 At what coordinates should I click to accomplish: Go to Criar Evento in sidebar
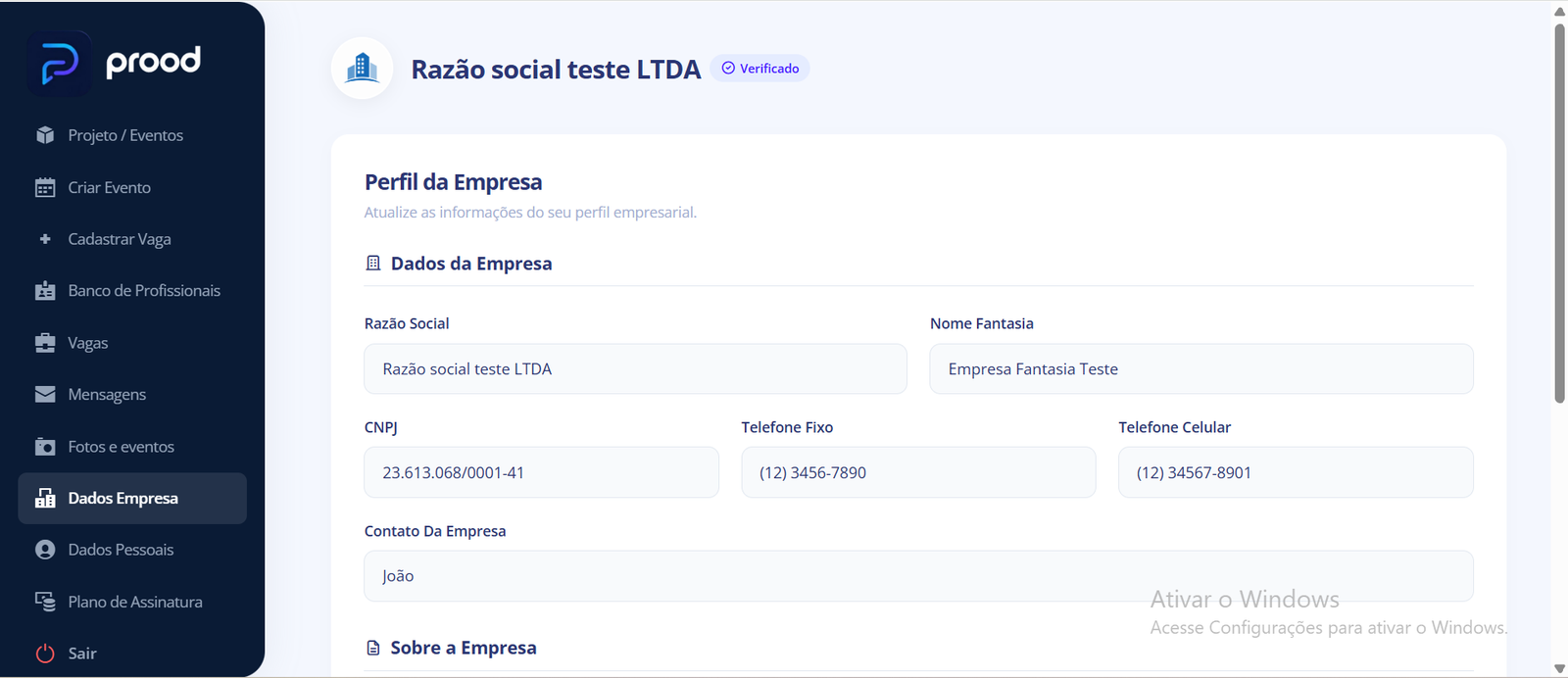click(132, 187)
